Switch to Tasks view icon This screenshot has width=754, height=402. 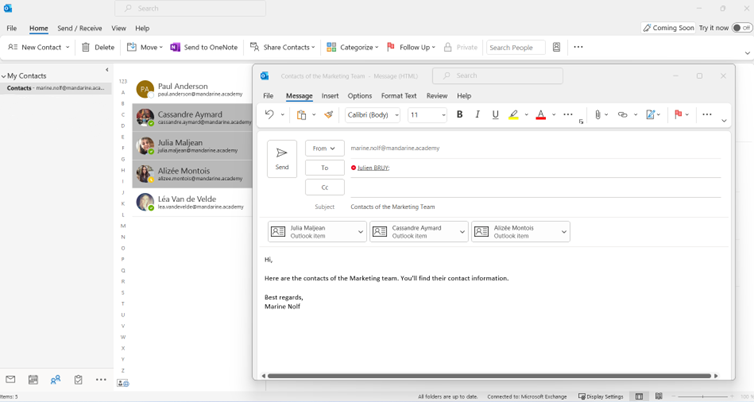(78, 379)
